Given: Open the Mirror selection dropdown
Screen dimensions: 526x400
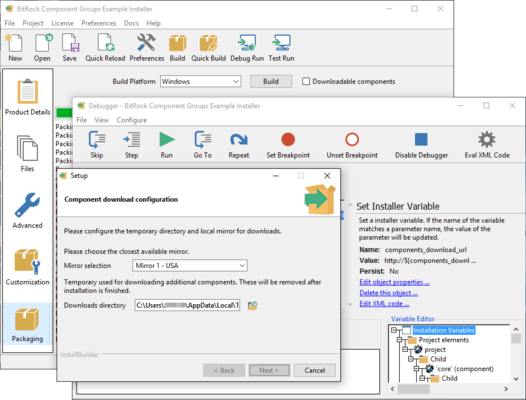Looking at the screenshot, I should point(190,265).
